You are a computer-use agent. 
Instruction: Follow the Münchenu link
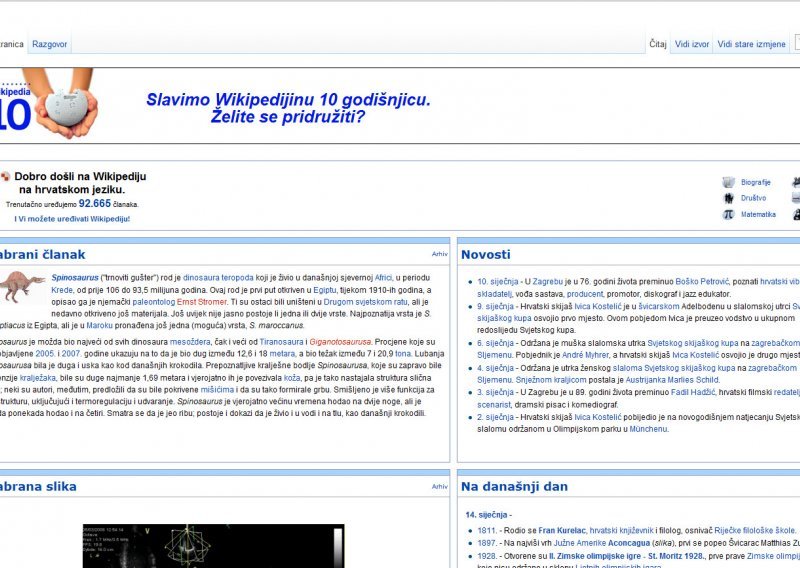[x=648, y=429]
